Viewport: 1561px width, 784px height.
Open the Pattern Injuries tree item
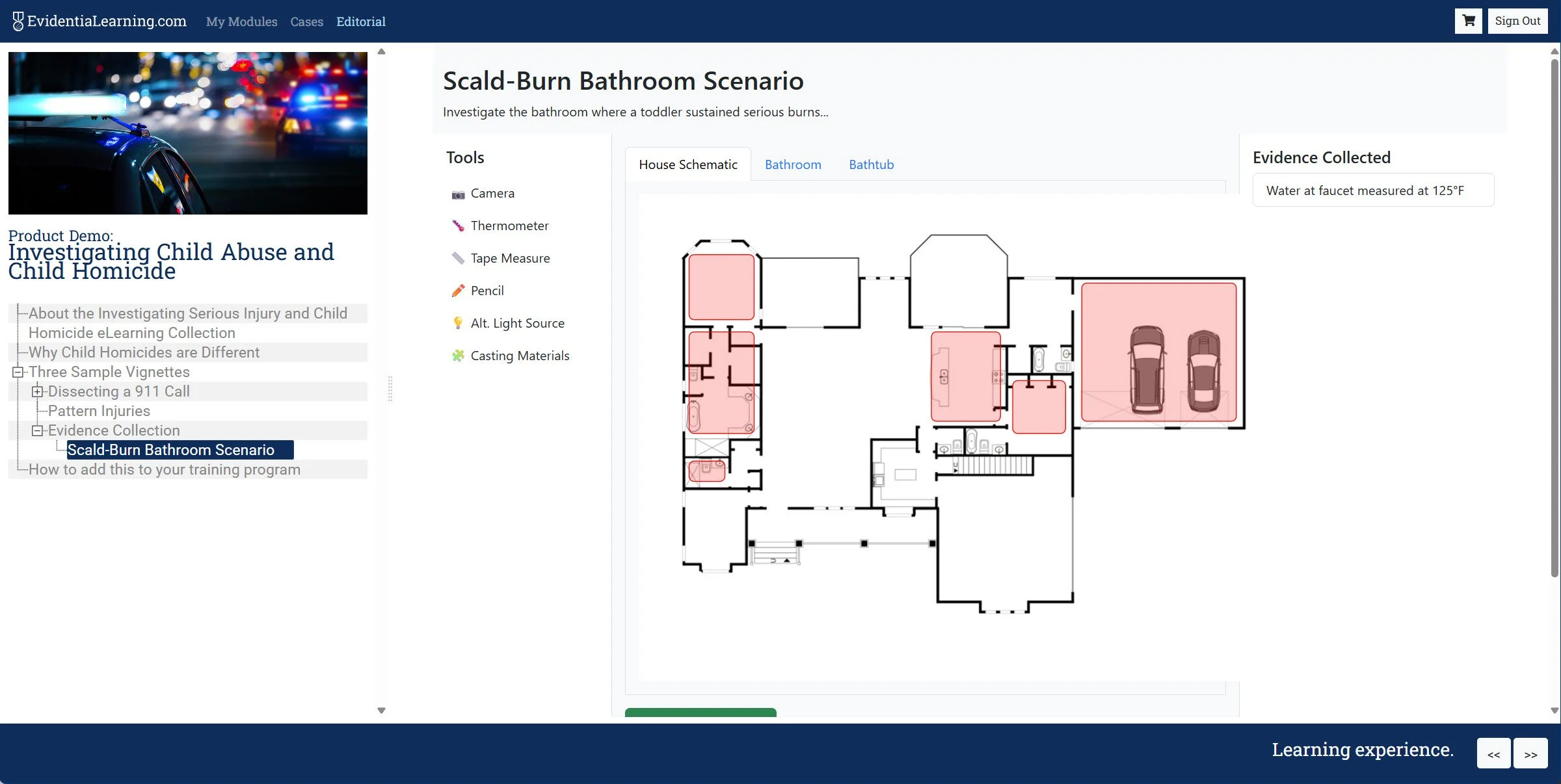click(x=99, y=411)
